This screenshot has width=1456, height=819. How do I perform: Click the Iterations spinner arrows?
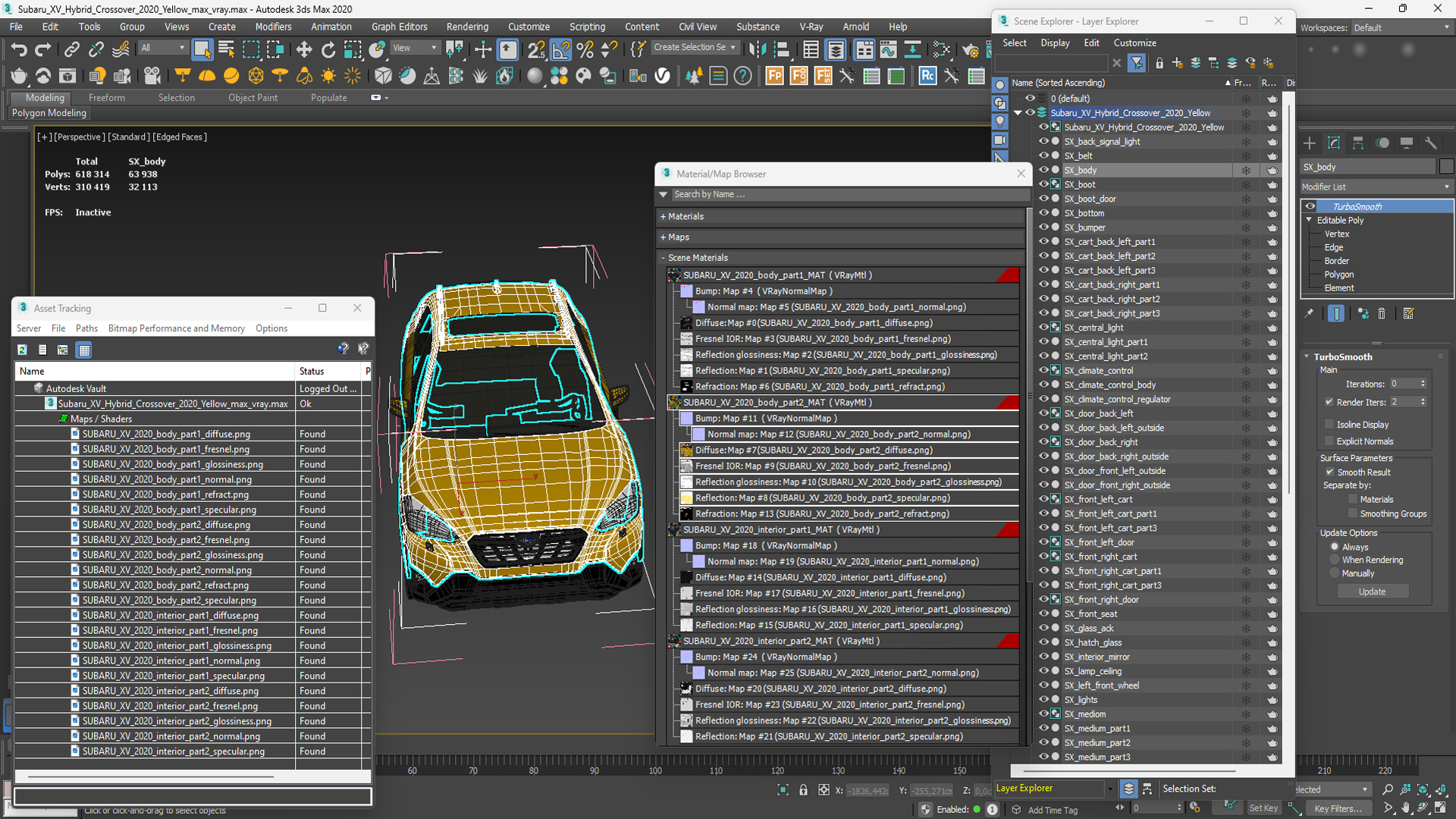(1423, 384)
